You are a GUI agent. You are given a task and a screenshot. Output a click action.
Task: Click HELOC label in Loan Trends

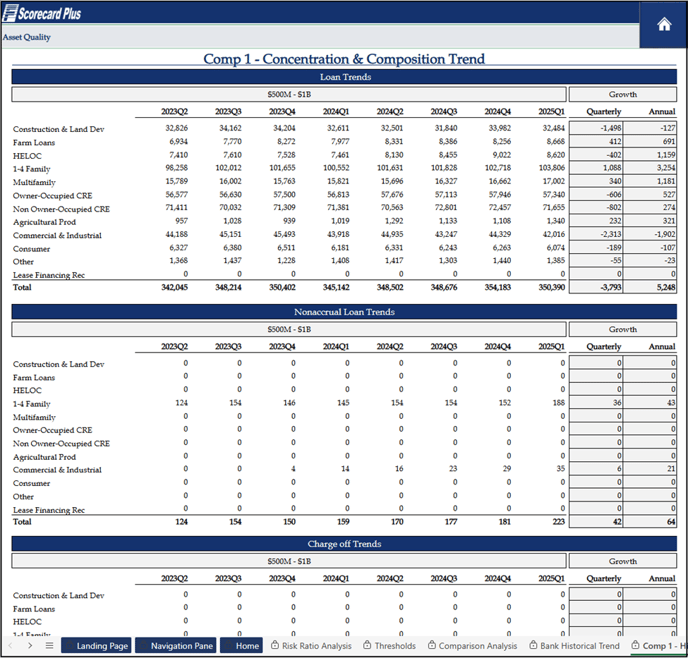(x=27, y=156)
